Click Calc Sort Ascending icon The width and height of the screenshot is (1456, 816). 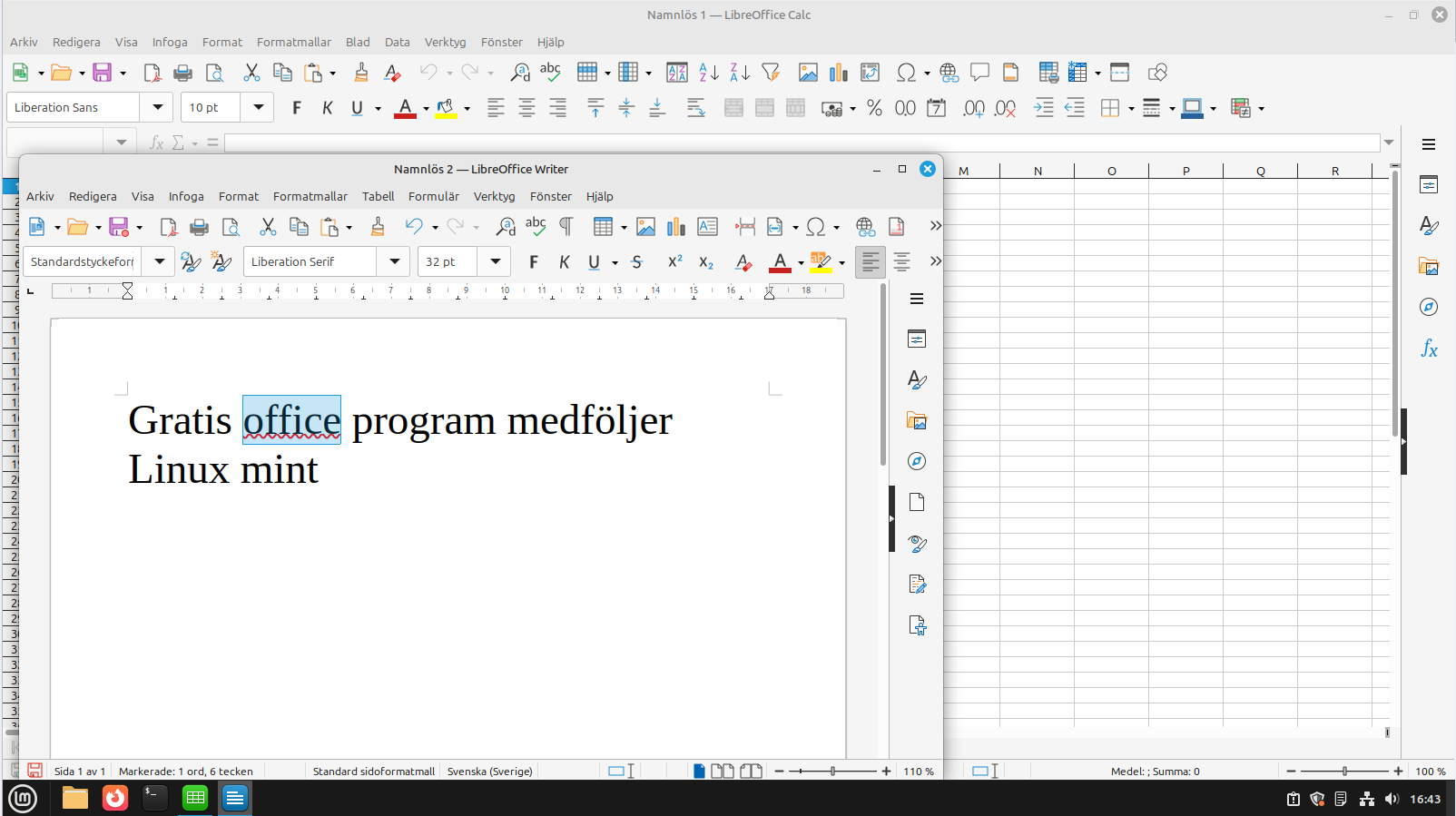(709, 73)
